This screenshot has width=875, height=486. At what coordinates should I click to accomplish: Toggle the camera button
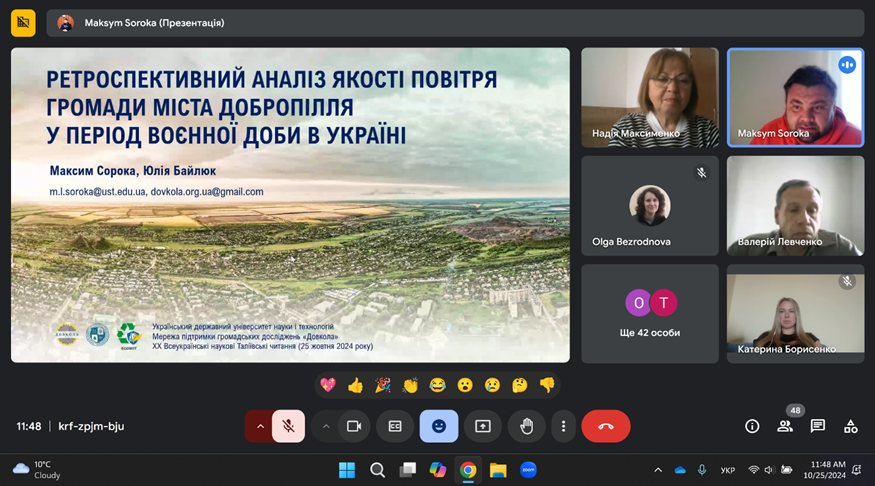point(353,426)
